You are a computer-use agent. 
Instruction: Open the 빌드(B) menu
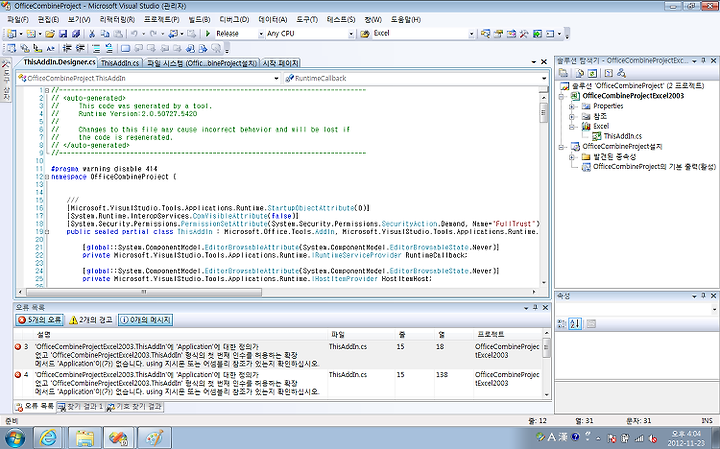tap(199, 20)
